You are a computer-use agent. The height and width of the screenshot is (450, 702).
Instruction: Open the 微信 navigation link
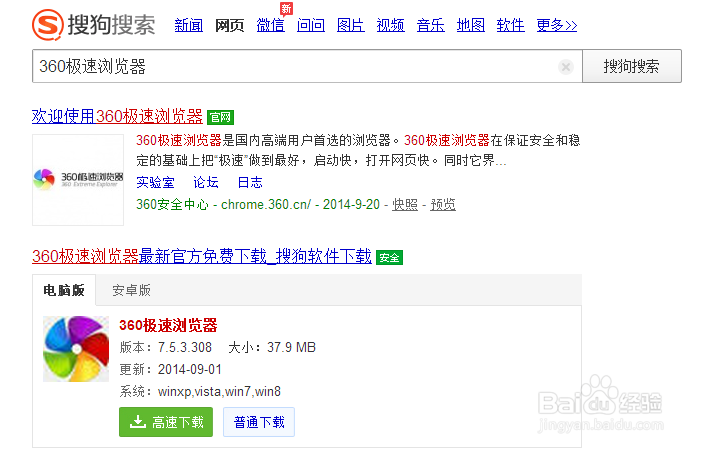(270, 25)
